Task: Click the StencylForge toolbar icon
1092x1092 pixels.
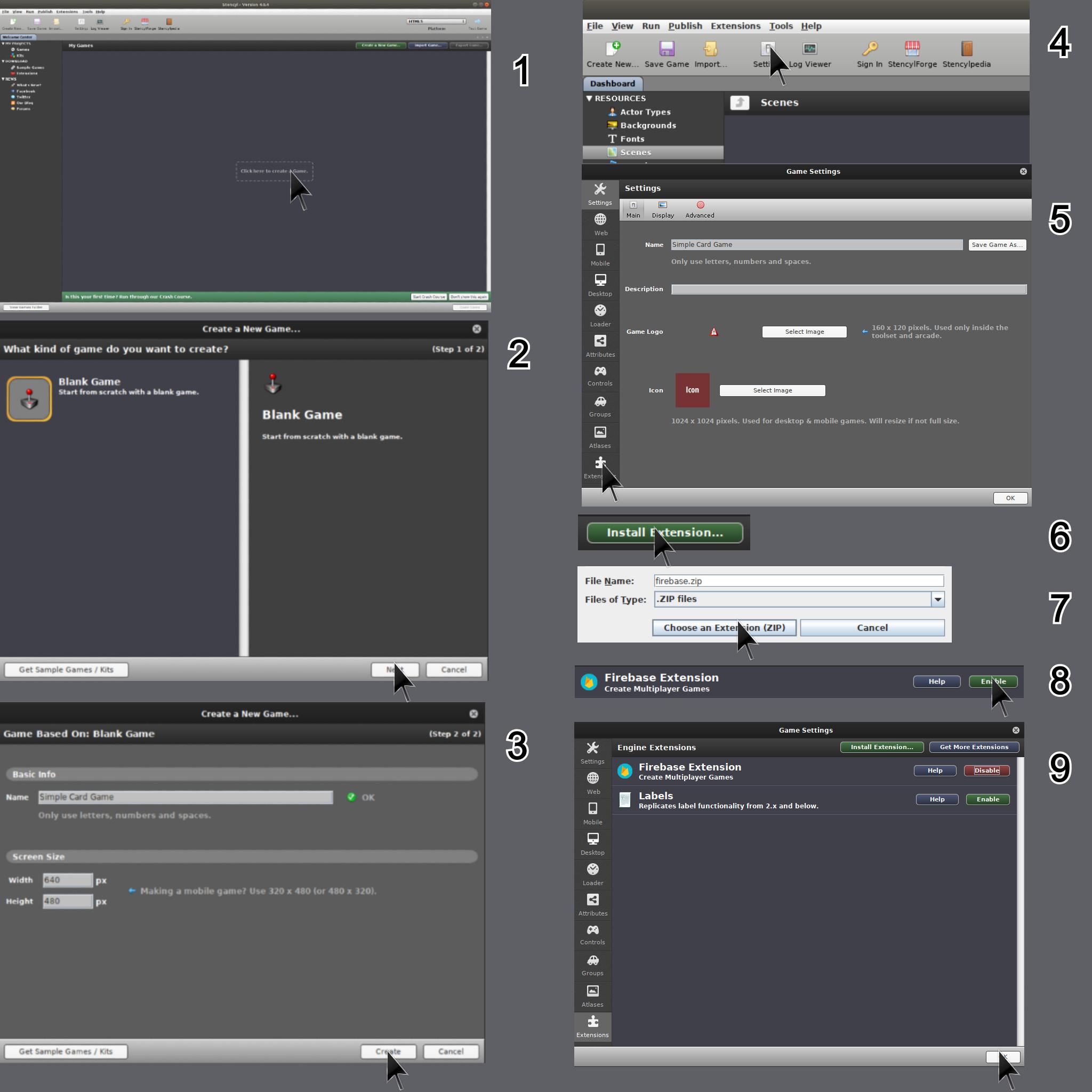Action: coord(912,49)
